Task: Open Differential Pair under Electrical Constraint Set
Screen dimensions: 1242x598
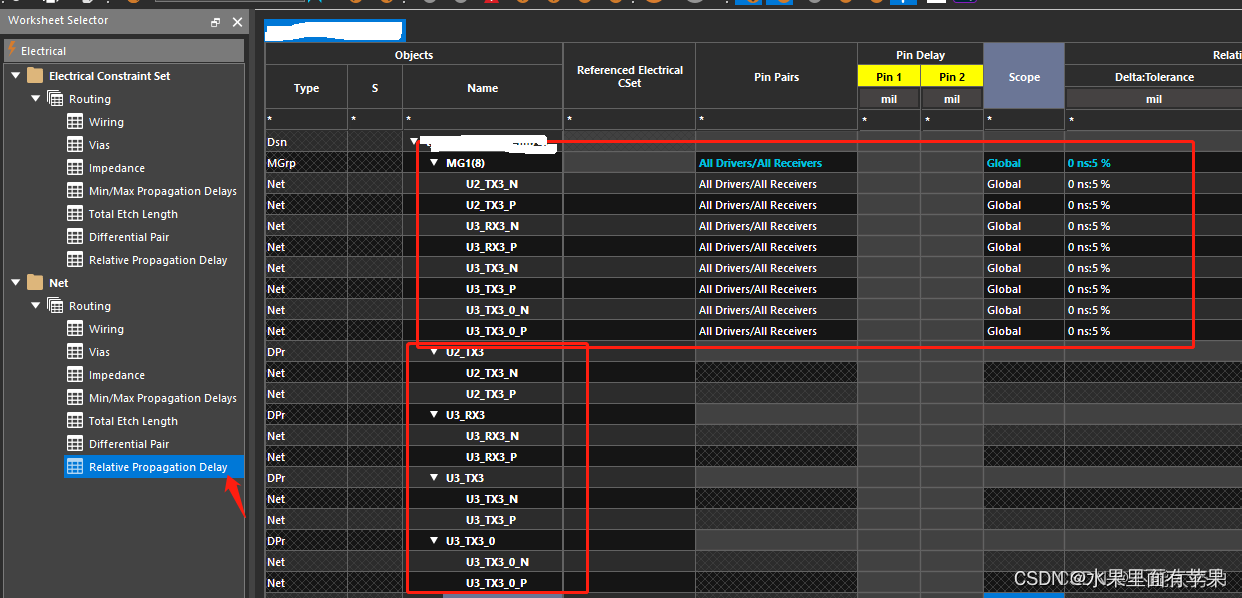Action: 128,237
